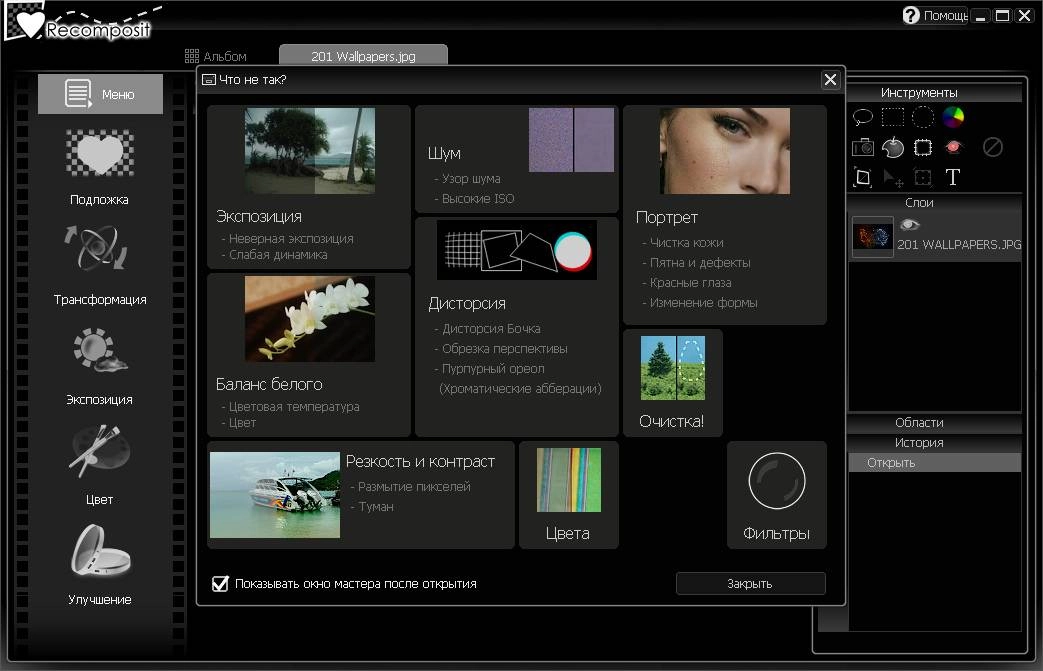
Task: Choose Пурпурный ореол option
Action: click(x=493, y=368)
